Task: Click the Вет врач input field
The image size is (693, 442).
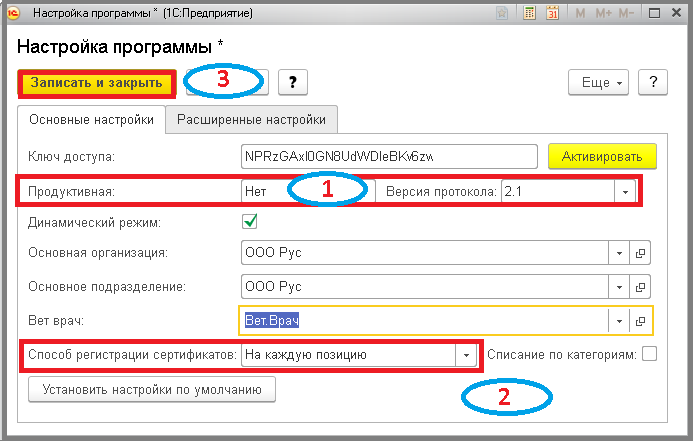Action: [x=424, y=320]
